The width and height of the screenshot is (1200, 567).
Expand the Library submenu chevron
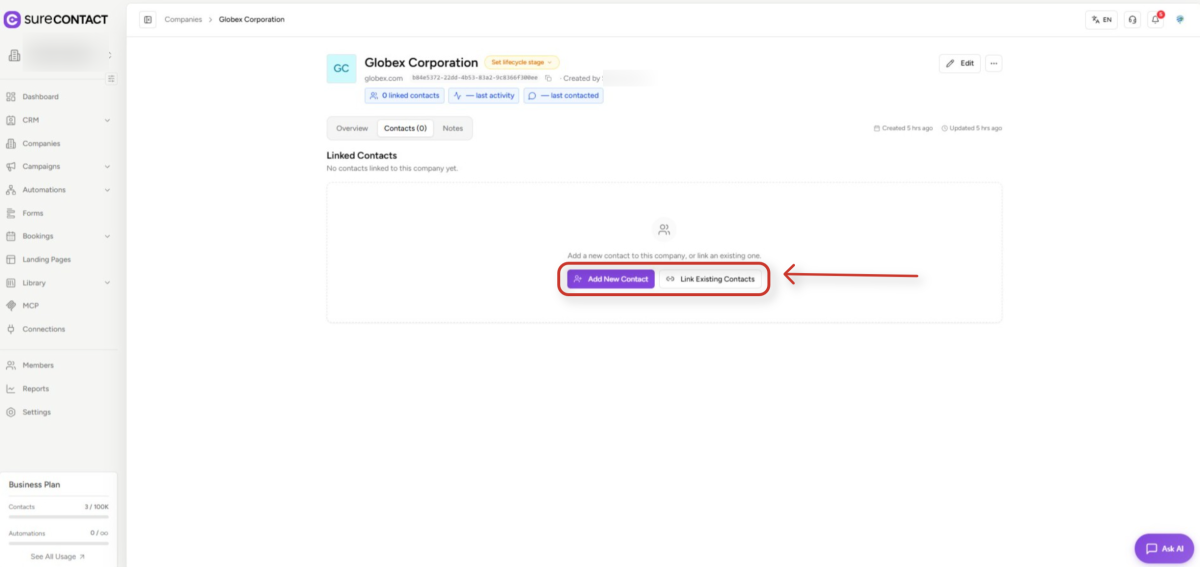tap(107, 283)
